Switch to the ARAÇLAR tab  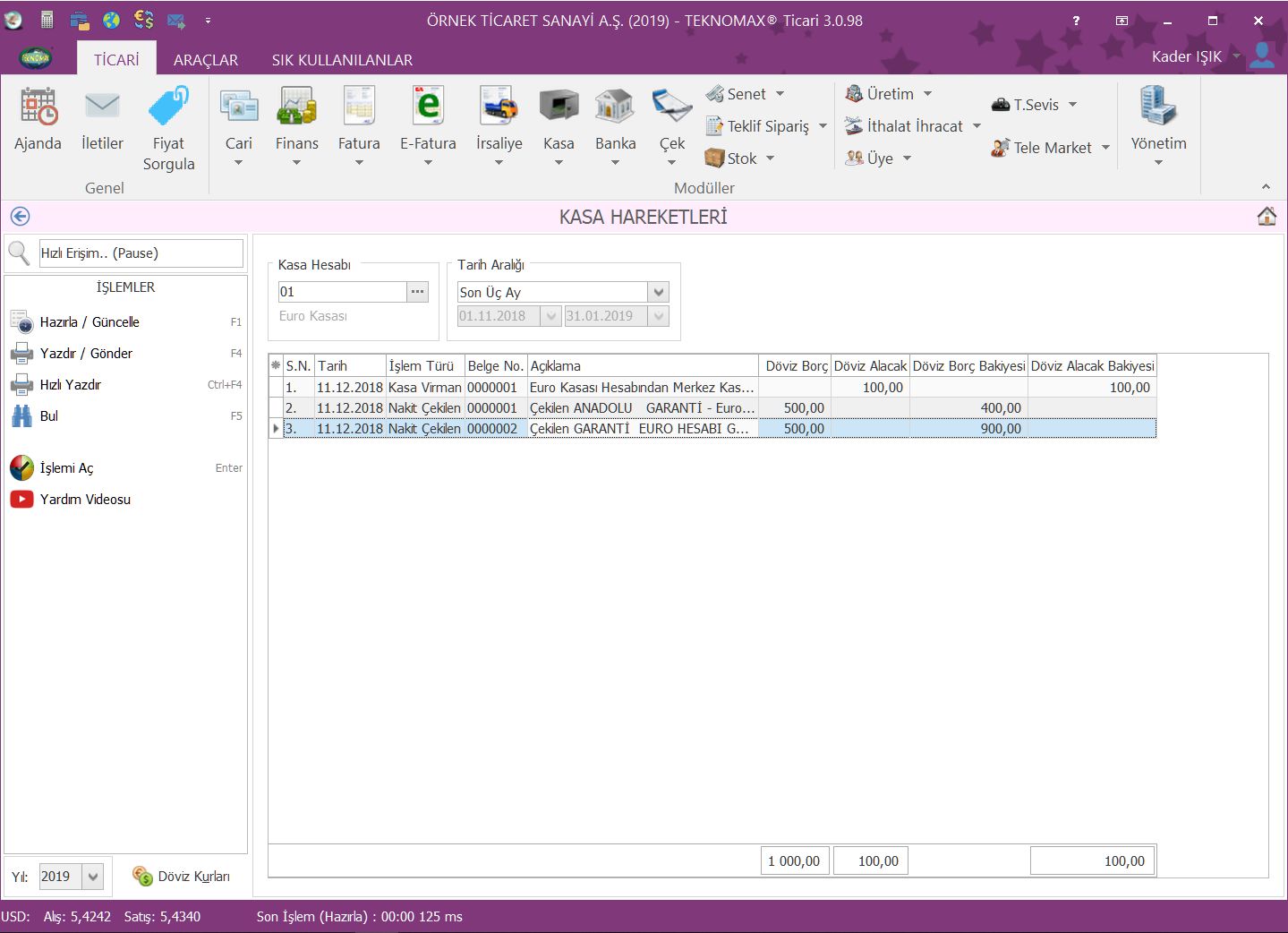click(205, 60)
